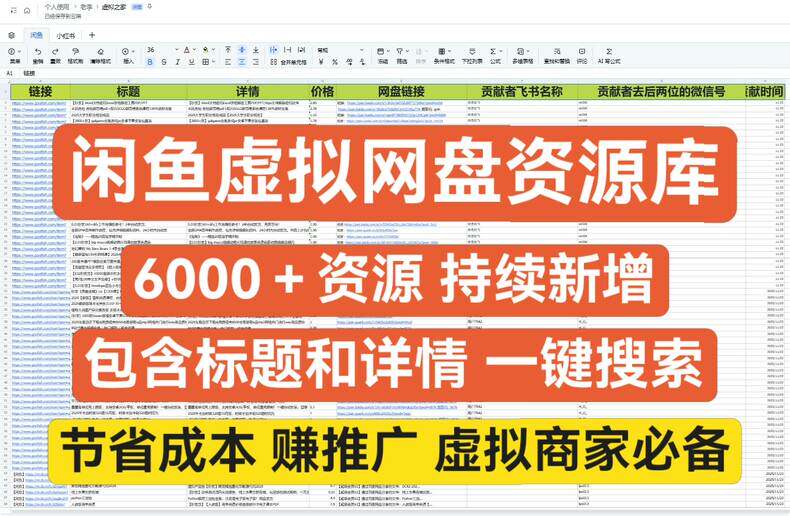
Task: Open the 公式 formula dropdown
Action: point(495,55)
